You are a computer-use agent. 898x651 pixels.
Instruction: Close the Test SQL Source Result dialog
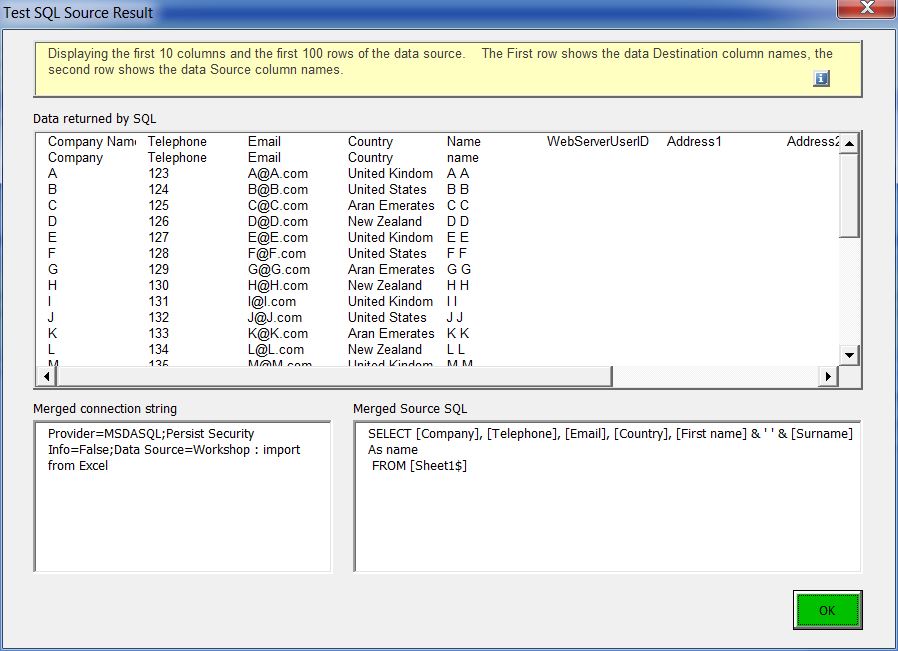point(866,11)
